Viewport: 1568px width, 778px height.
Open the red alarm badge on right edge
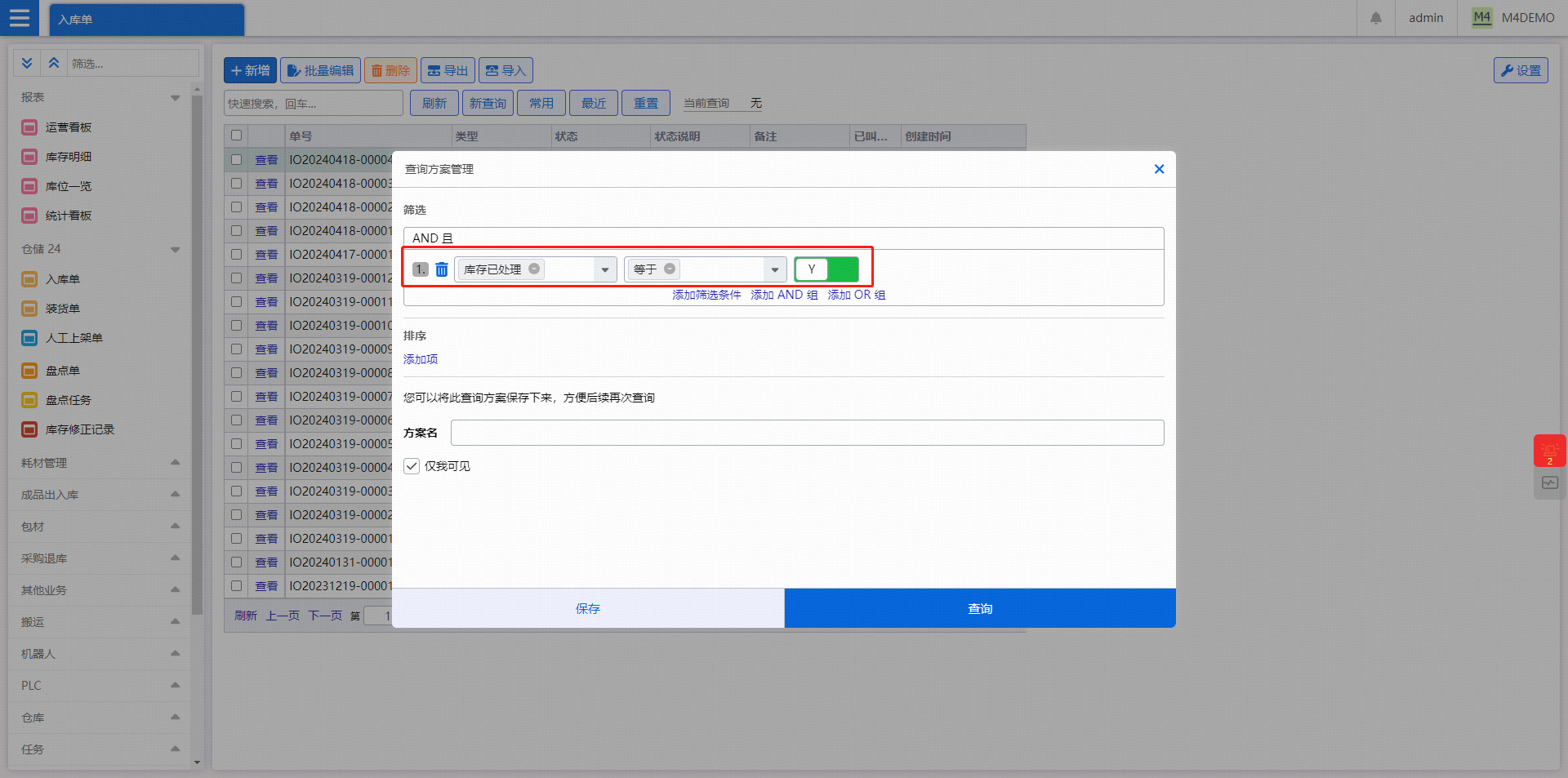1549,451
